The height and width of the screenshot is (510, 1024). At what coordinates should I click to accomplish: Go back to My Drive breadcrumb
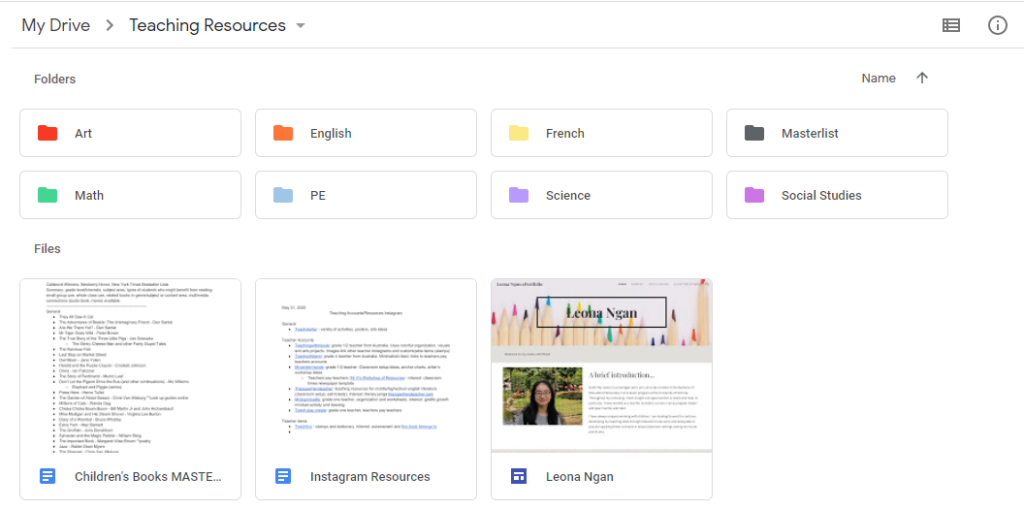(x=56, y=25)
